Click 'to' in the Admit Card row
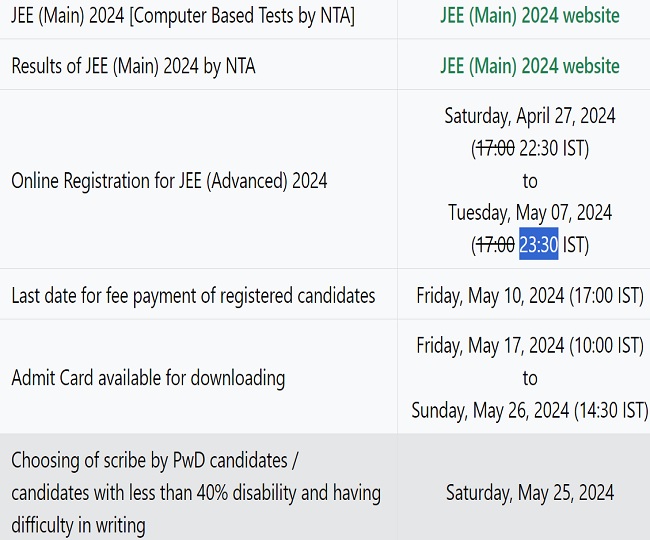650x540 pixels. pos(529,378)
